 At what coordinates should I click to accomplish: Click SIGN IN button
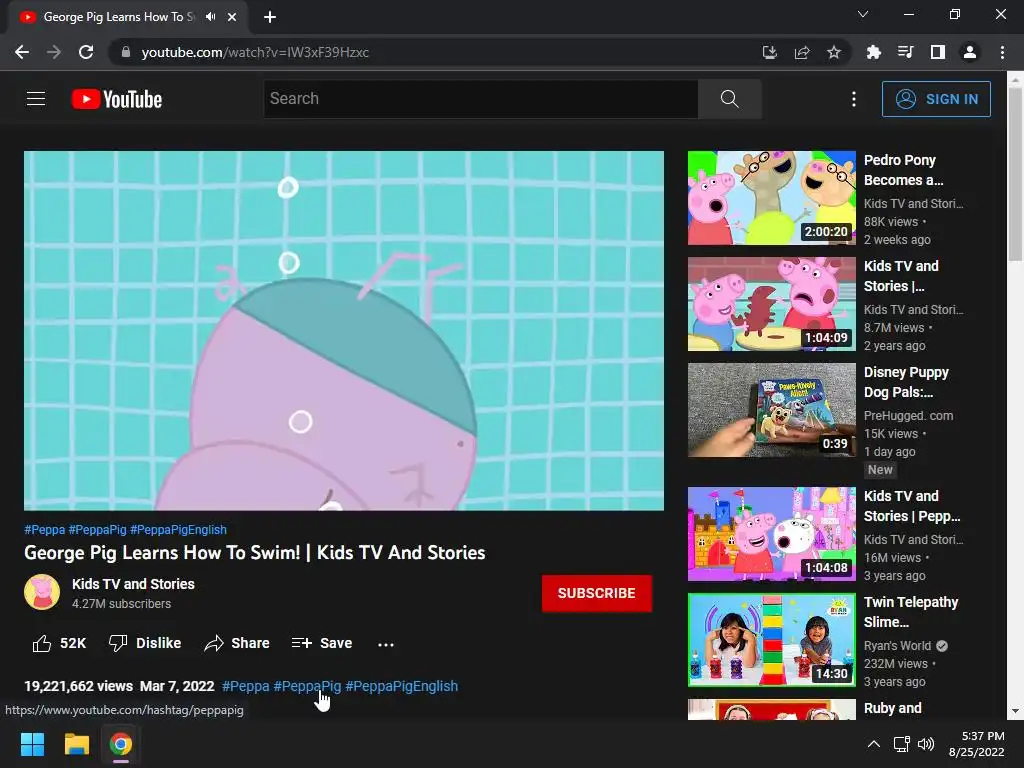936,99
